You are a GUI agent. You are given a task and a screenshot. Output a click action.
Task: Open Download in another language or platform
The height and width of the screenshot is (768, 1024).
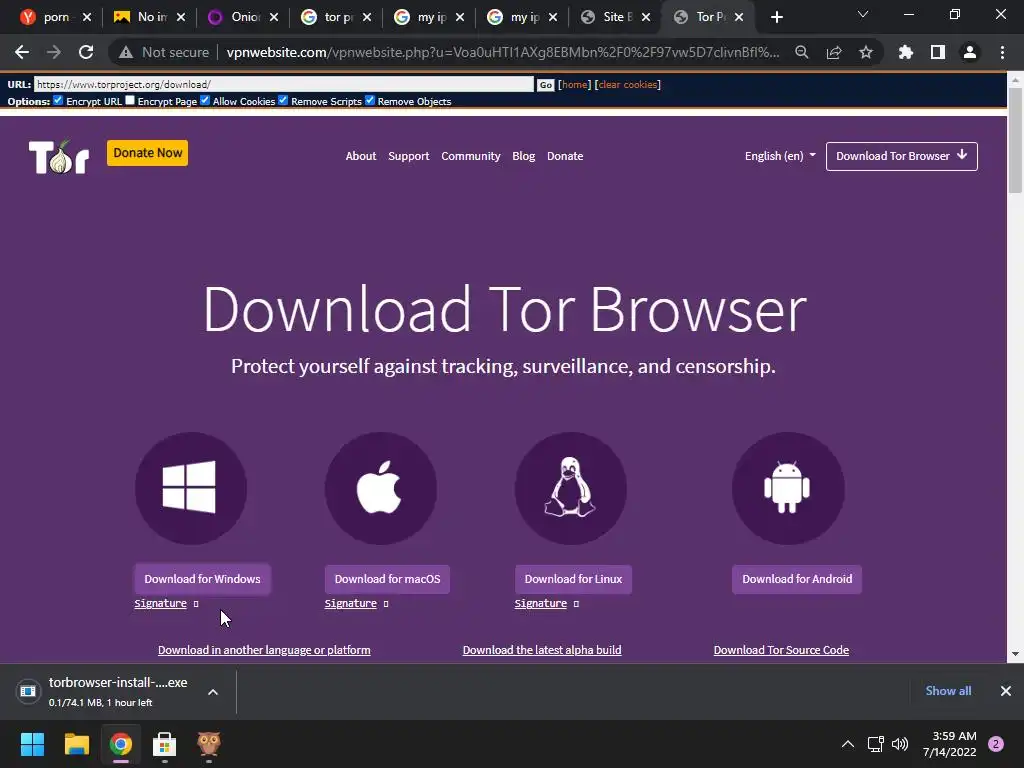tap(264, 650)
